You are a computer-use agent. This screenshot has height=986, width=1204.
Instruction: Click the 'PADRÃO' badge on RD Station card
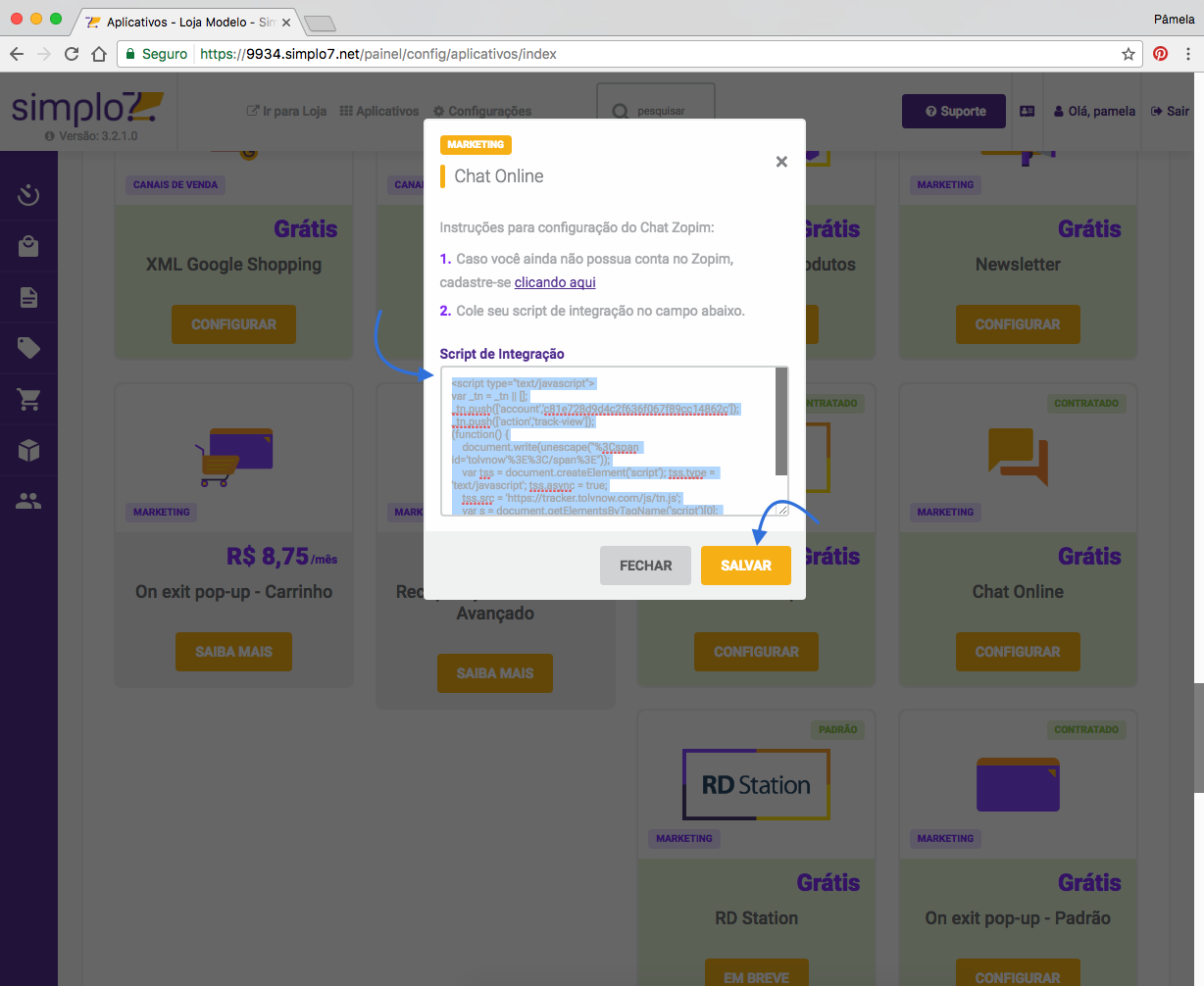[838, 729]
